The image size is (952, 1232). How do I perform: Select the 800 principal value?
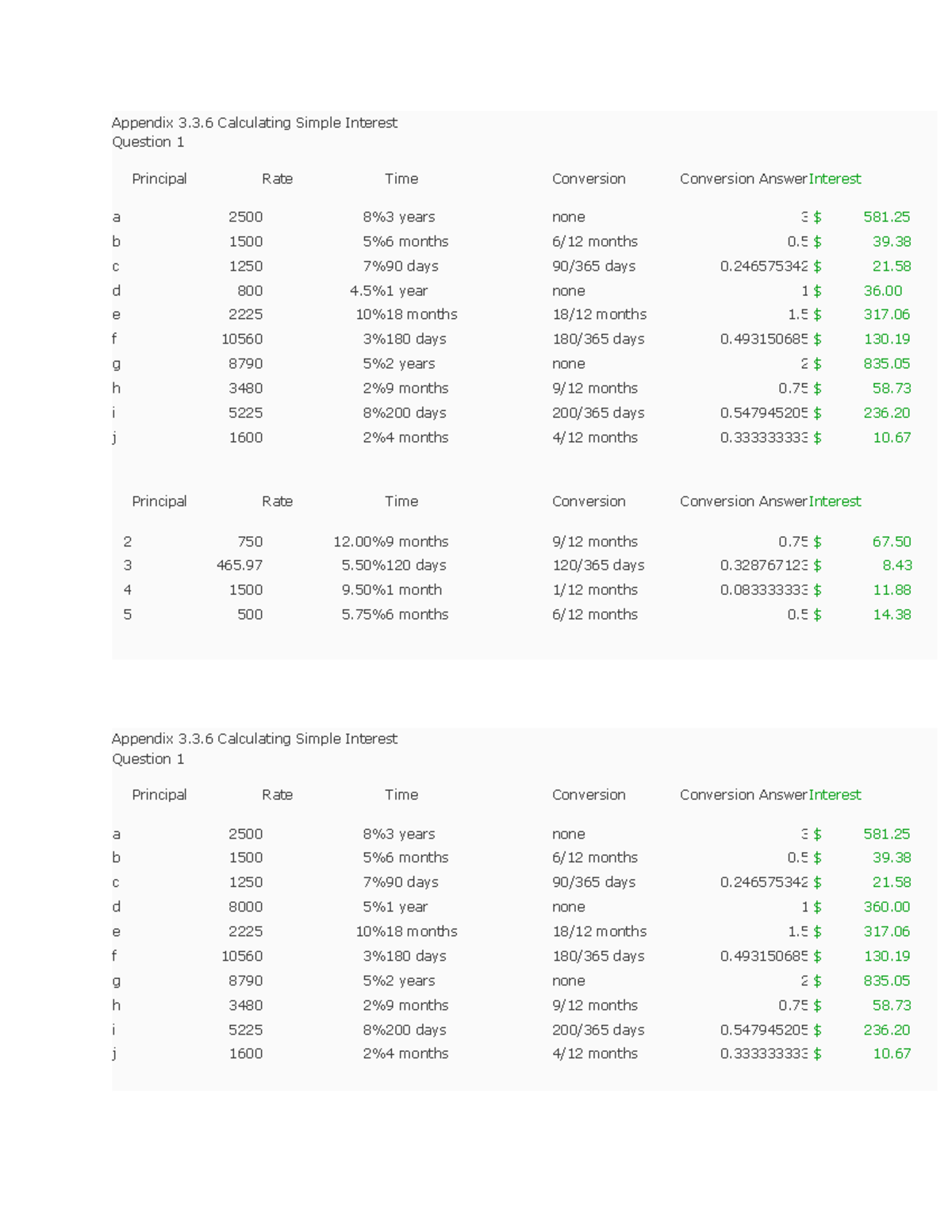point(249,291)
